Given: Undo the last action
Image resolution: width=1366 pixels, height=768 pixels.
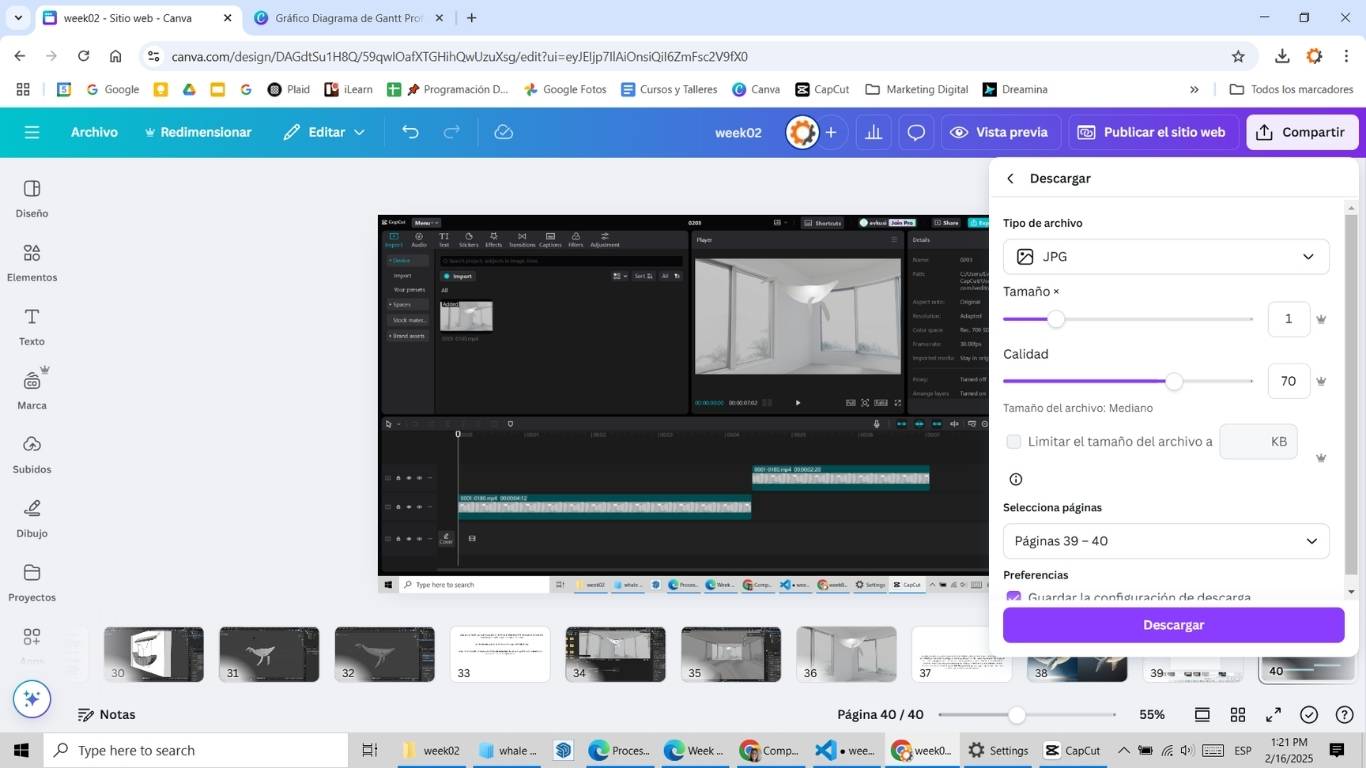Looking at the screenshot, I should click(410, 132).
